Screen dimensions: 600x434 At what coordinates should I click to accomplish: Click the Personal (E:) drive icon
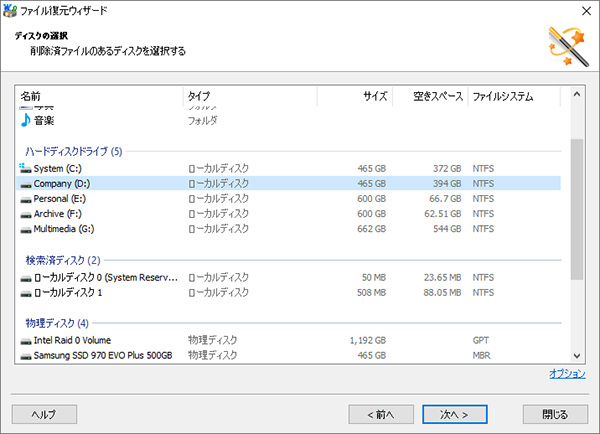point(26,199)
